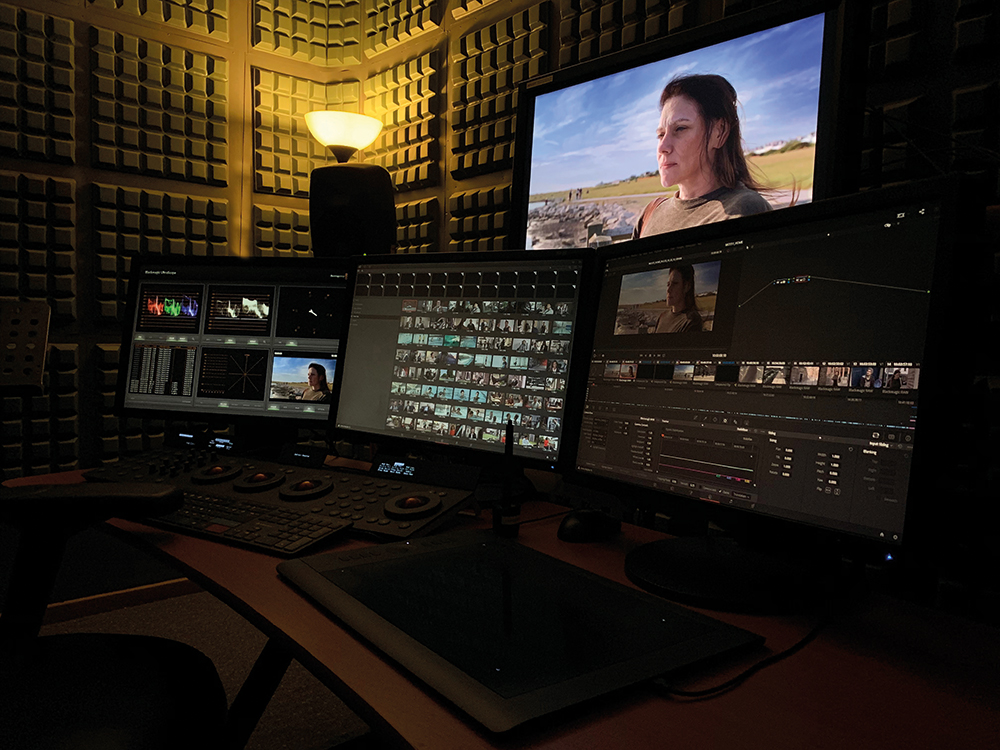Select the last clip thumbnail in timeline strip
This screenshot has height=750, width=1000.
point(901,377)
